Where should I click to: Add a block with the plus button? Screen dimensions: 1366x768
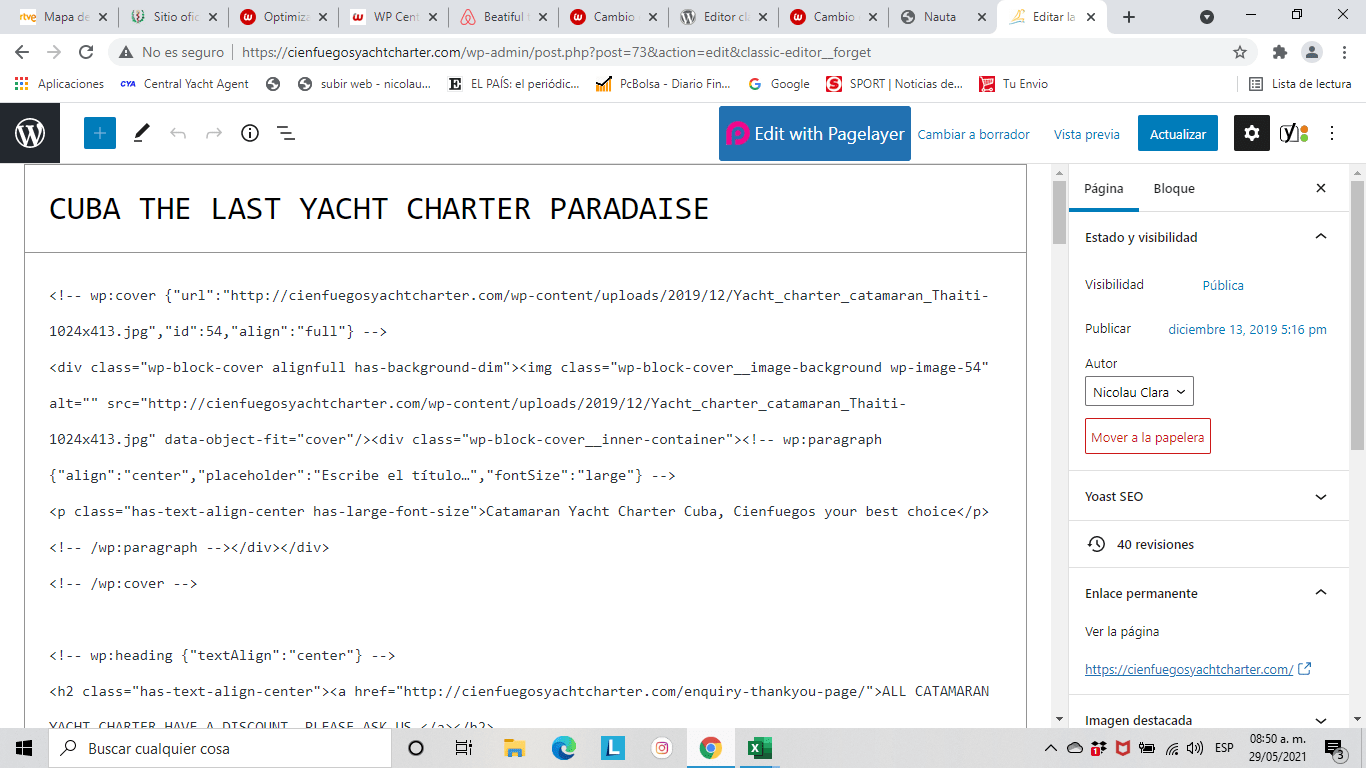point(100,133)
